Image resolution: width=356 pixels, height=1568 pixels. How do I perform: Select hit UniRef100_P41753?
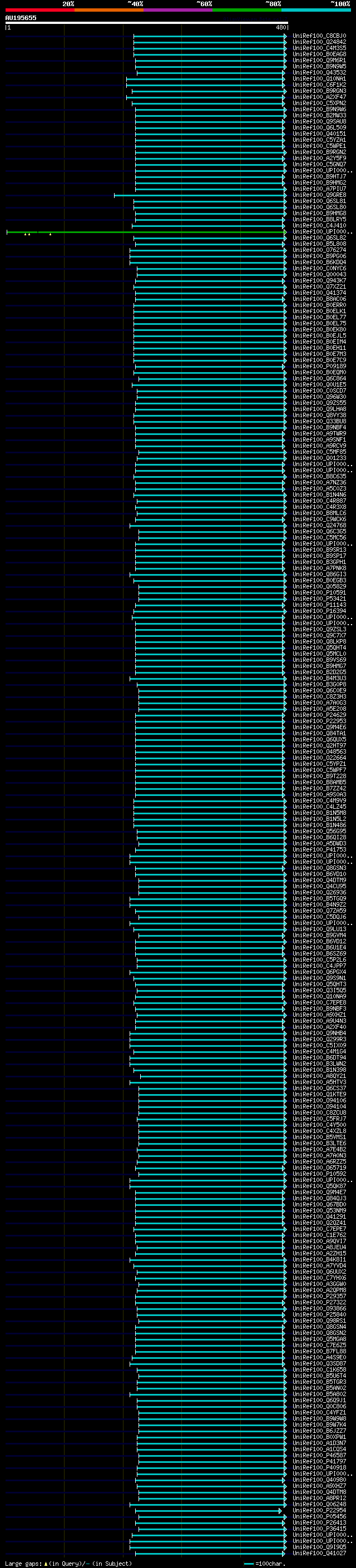pyautogui.click(x=319, y=850)
